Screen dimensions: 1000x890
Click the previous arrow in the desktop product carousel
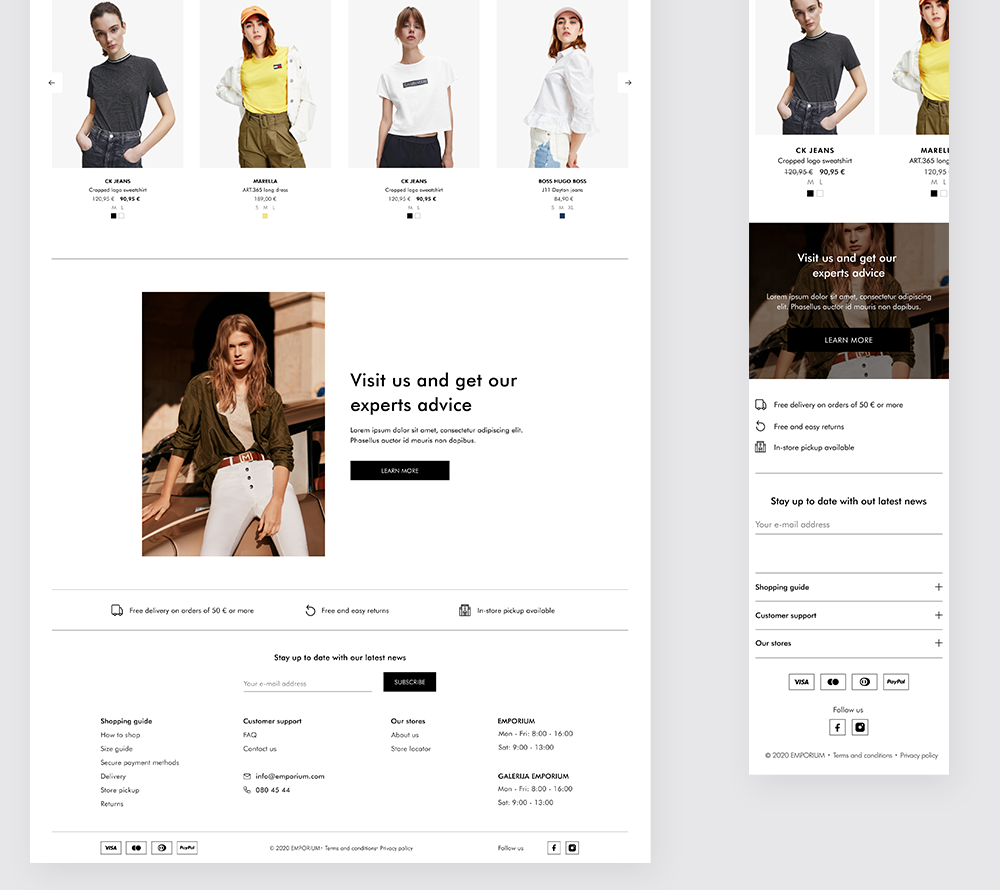(x=52, y=82)
